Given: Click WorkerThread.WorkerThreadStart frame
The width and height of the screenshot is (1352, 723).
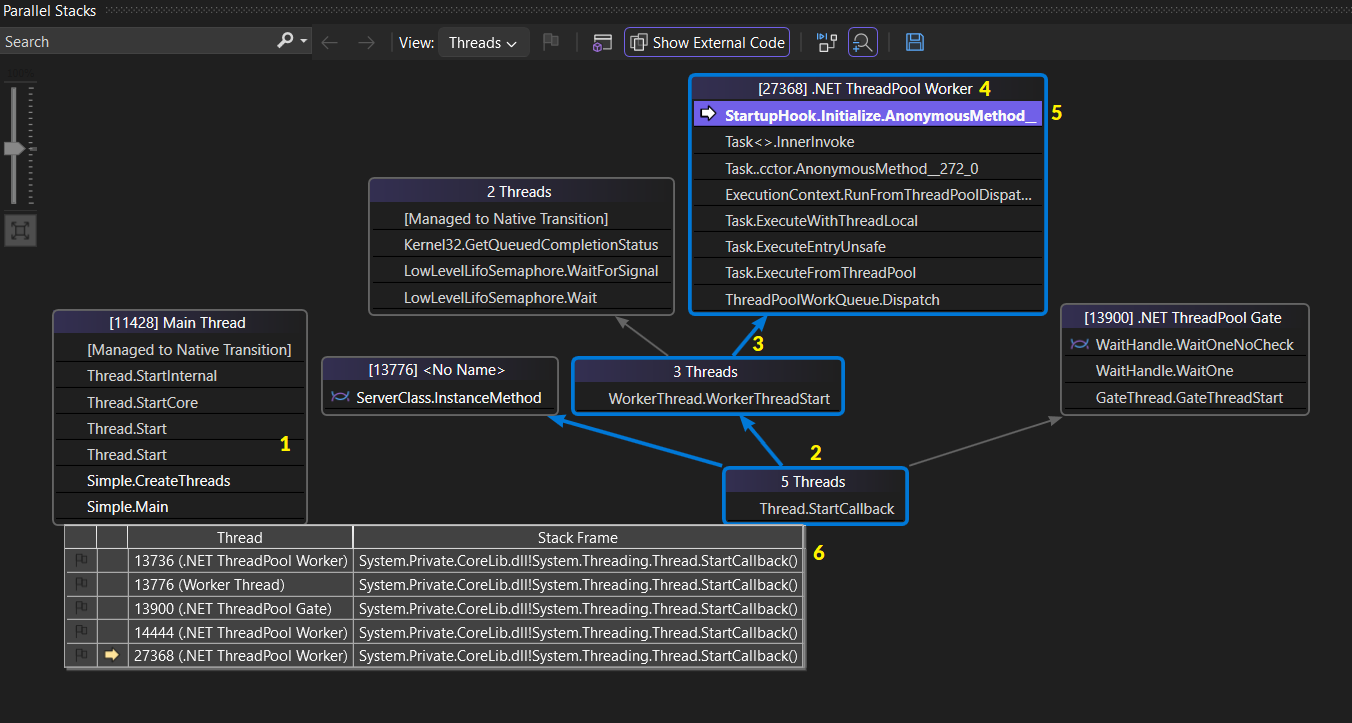Looking at the screenshot, I should [x=720, y=399].
